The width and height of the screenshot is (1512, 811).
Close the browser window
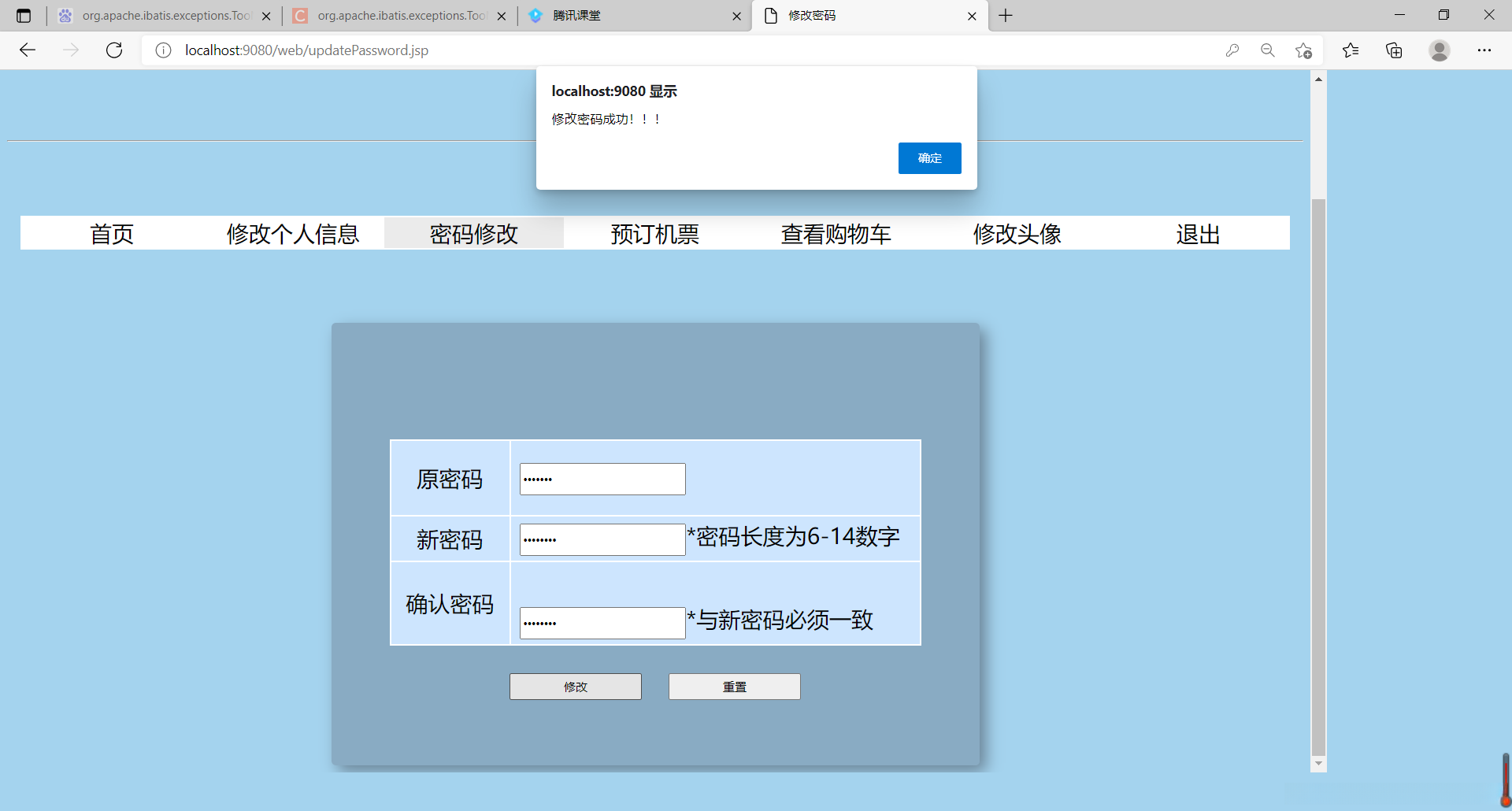coord(1488,15)
